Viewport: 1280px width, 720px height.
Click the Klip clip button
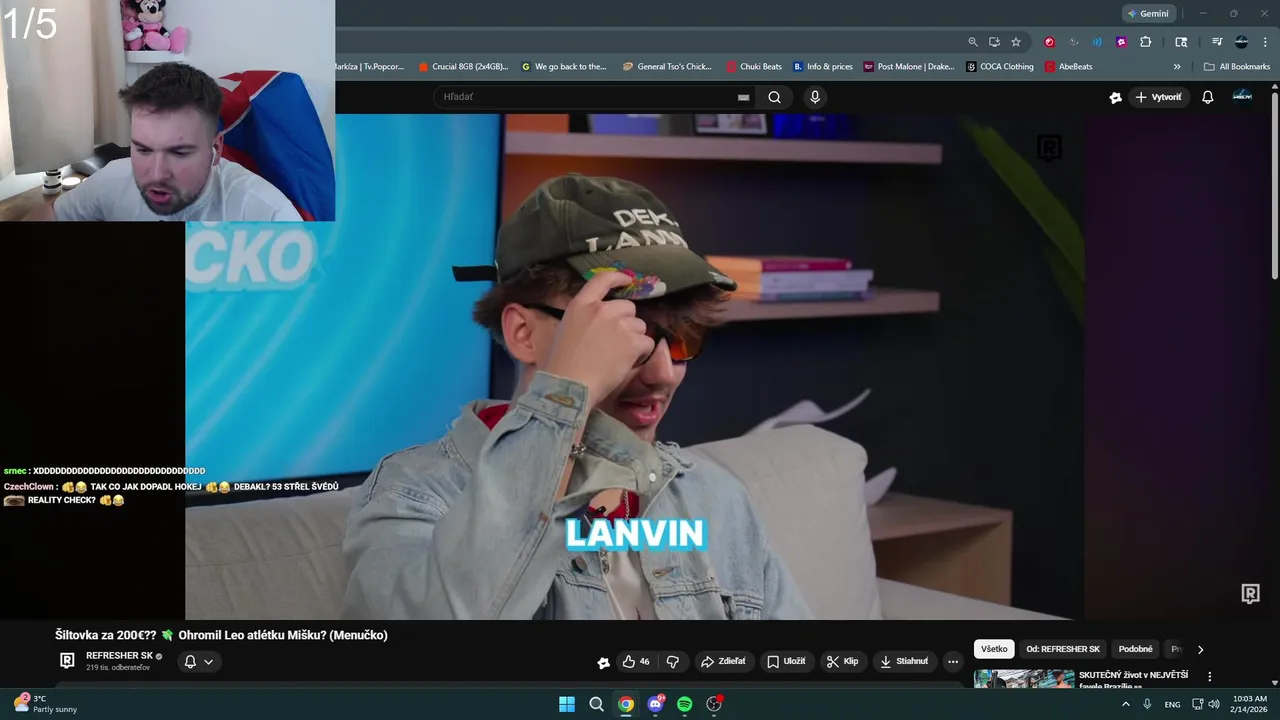842,661
